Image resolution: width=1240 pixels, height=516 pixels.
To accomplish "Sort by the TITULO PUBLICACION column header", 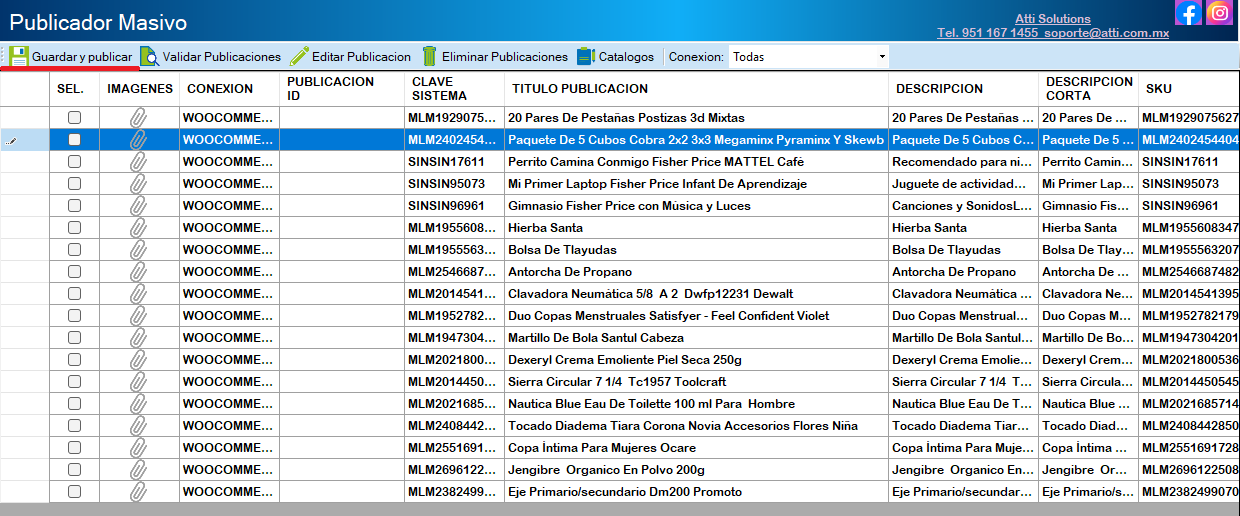I will pyautogui.click(x=580, y=89).
